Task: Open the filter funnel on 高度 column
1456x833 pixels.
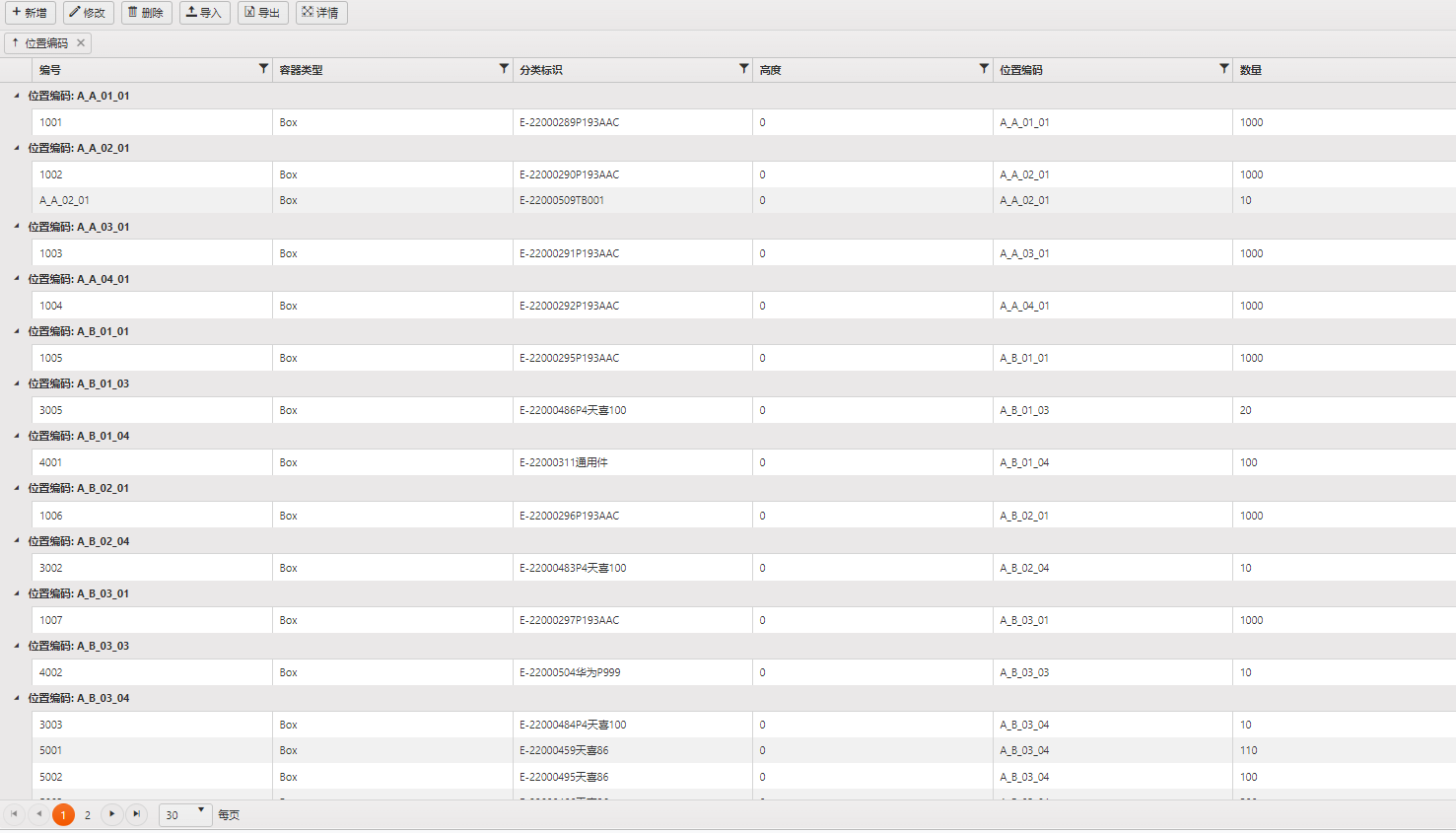Action: pyautogui.click(x=983, y=69)
